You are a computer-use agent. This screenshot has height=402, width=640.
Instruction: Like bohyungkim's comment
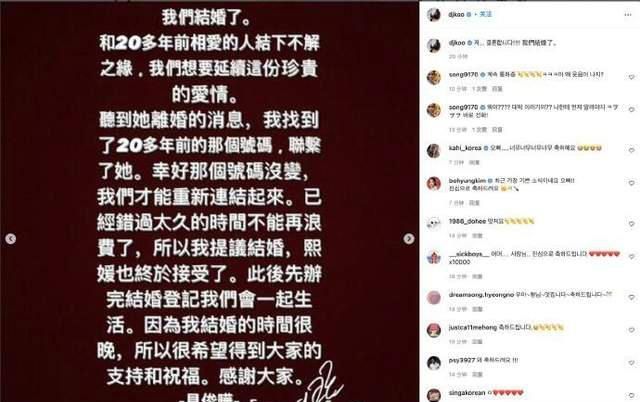pyautogui.click(x=631, y=183)
